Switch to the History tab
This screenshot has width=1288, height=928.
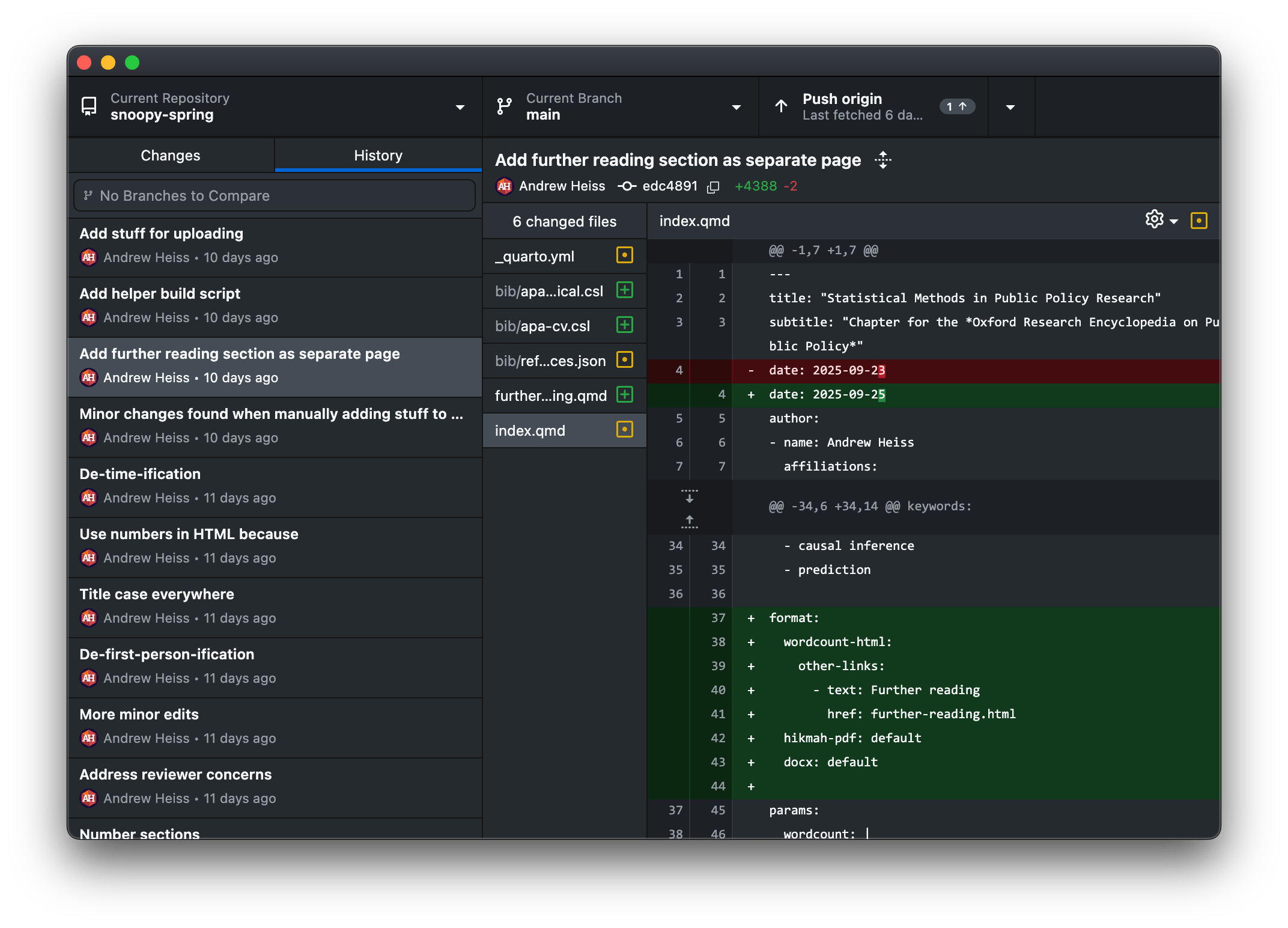tap(378, 156)
